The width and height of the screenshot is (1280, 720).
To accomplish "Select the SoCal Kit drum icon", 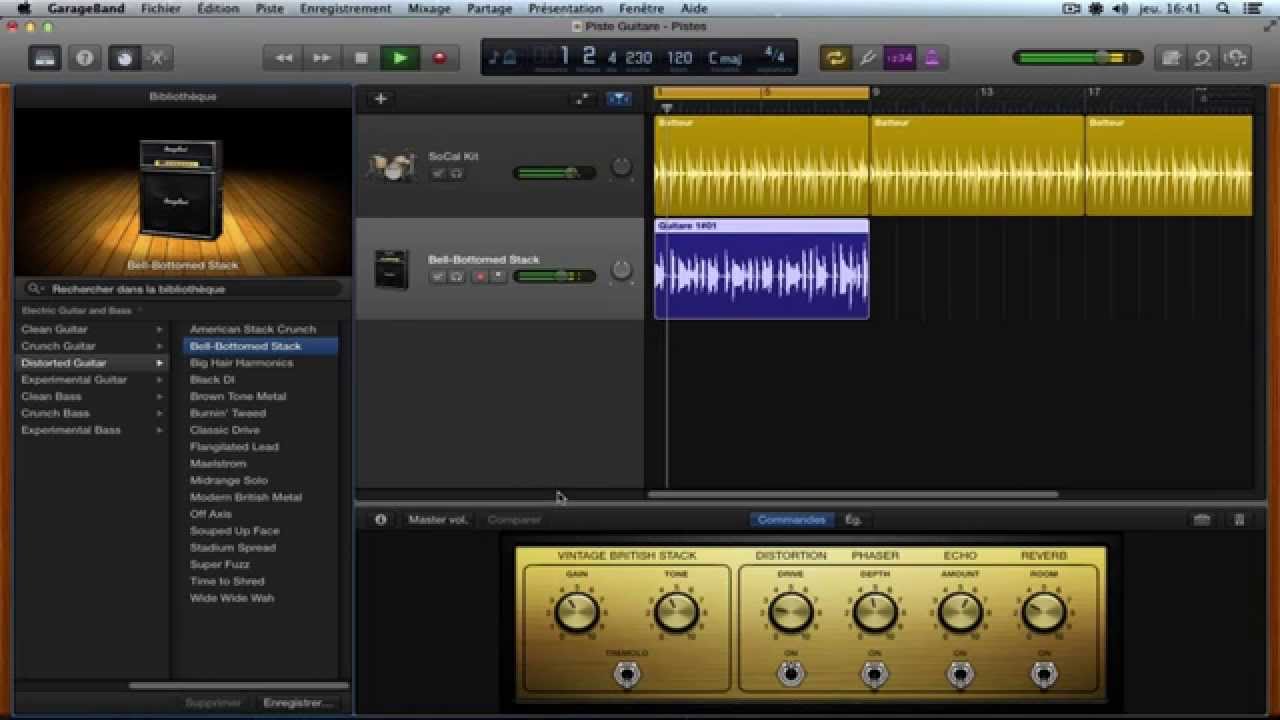I will [x=390, y=166].
